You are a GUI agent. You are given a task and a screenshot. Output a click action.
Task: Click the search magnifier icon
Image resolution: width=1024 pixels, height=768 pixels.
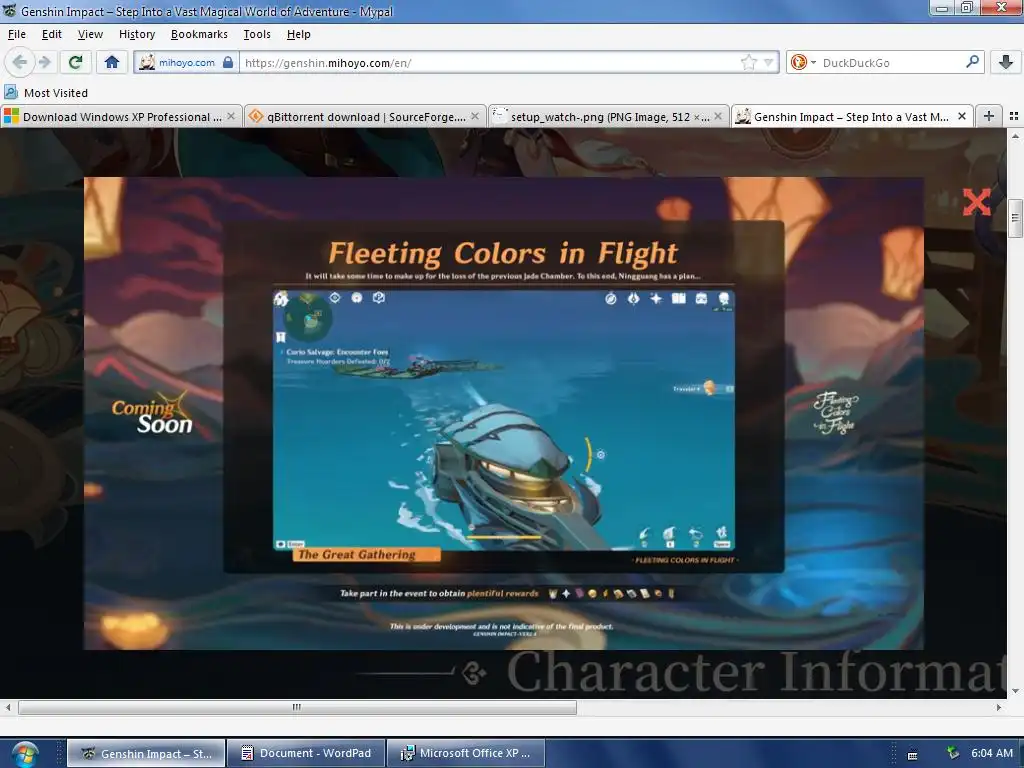[972, 62]
